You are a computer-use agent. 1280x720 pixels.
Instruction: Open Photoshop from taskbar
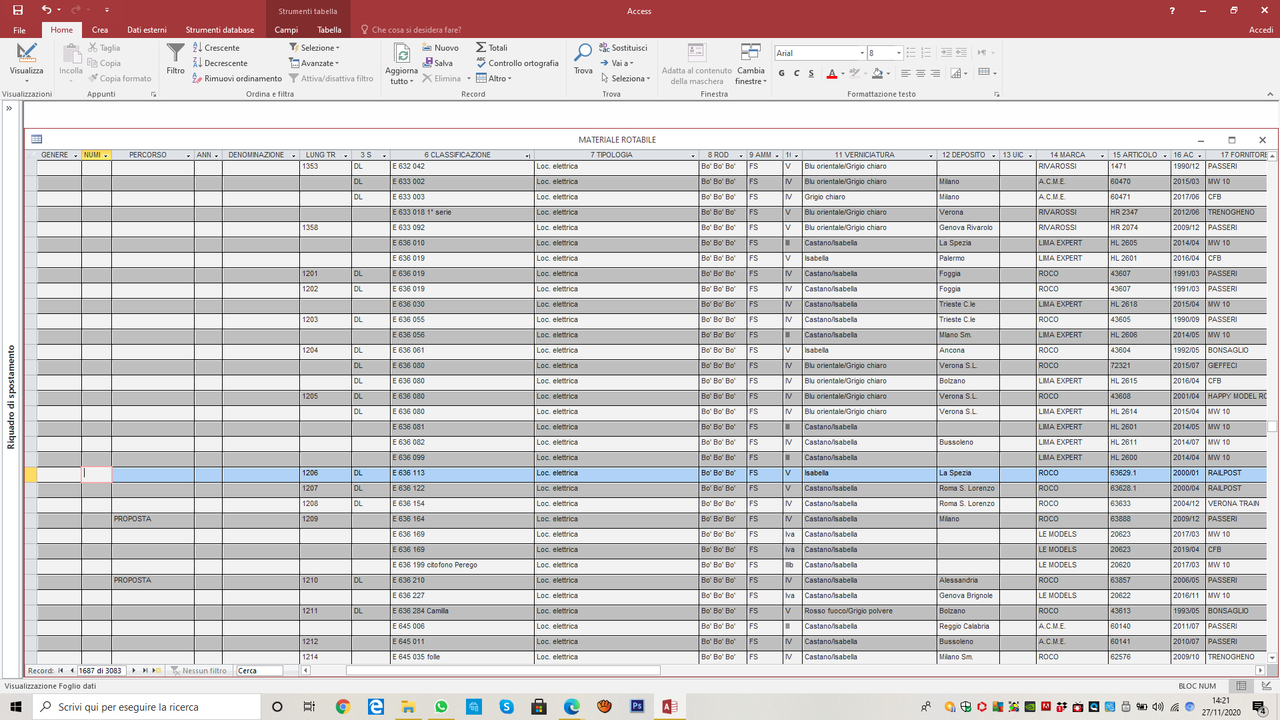(636, 706)
